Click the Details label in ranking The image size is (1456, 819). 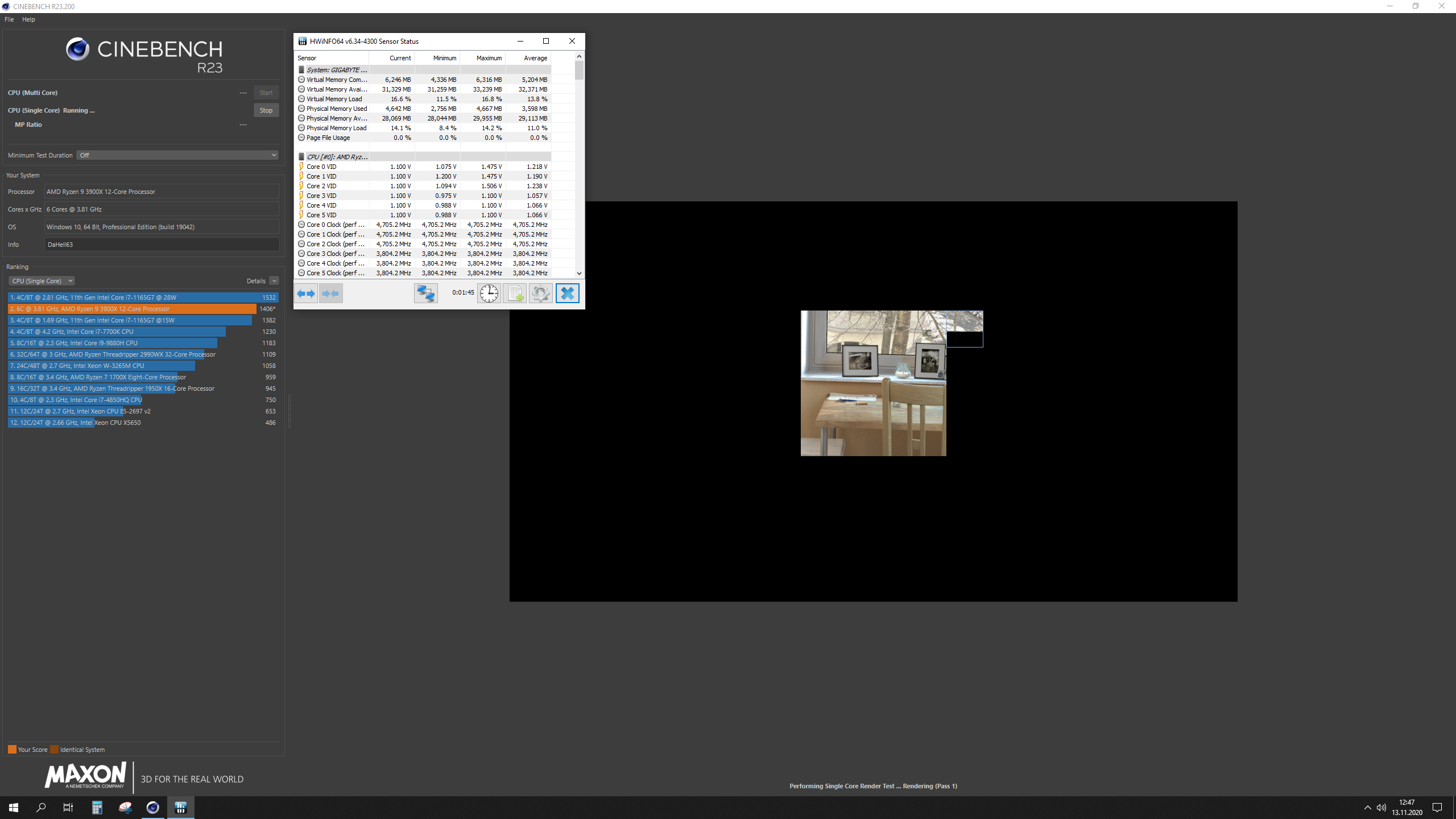[256, 281]
